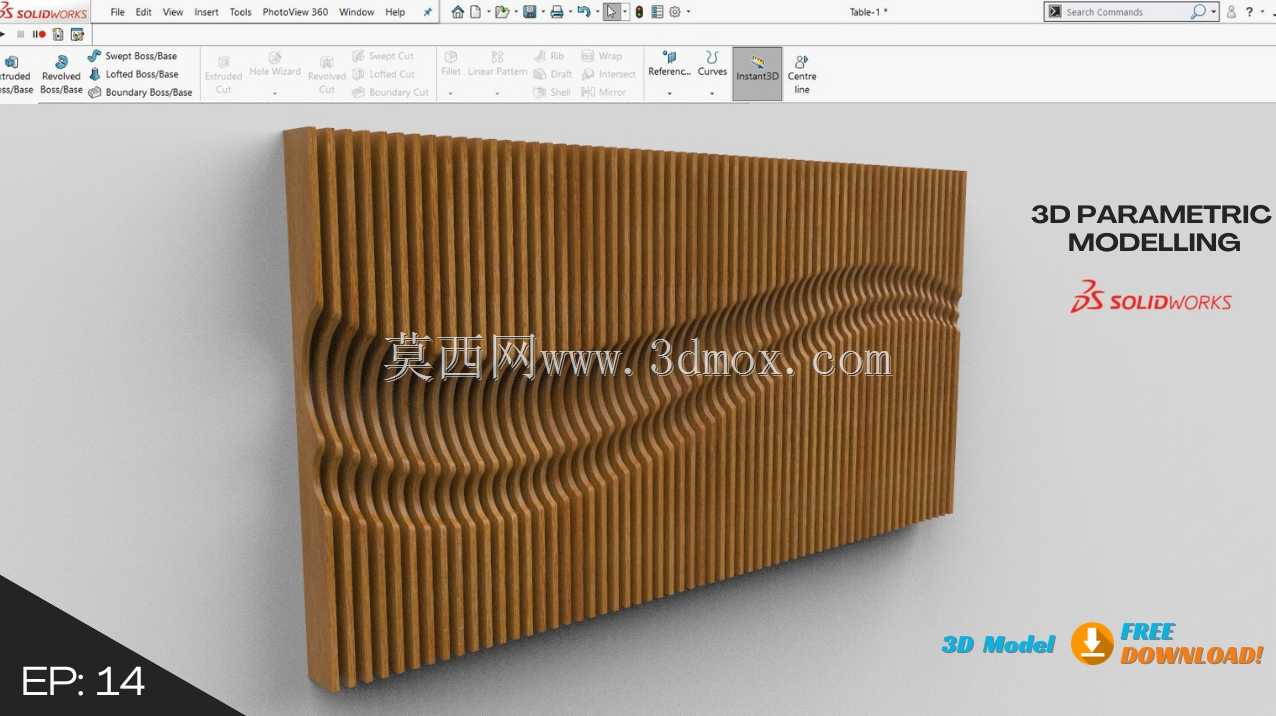The height and width of the screenshot is (716, 1276).
Task: Open the File menu
Action: (117, 12)
